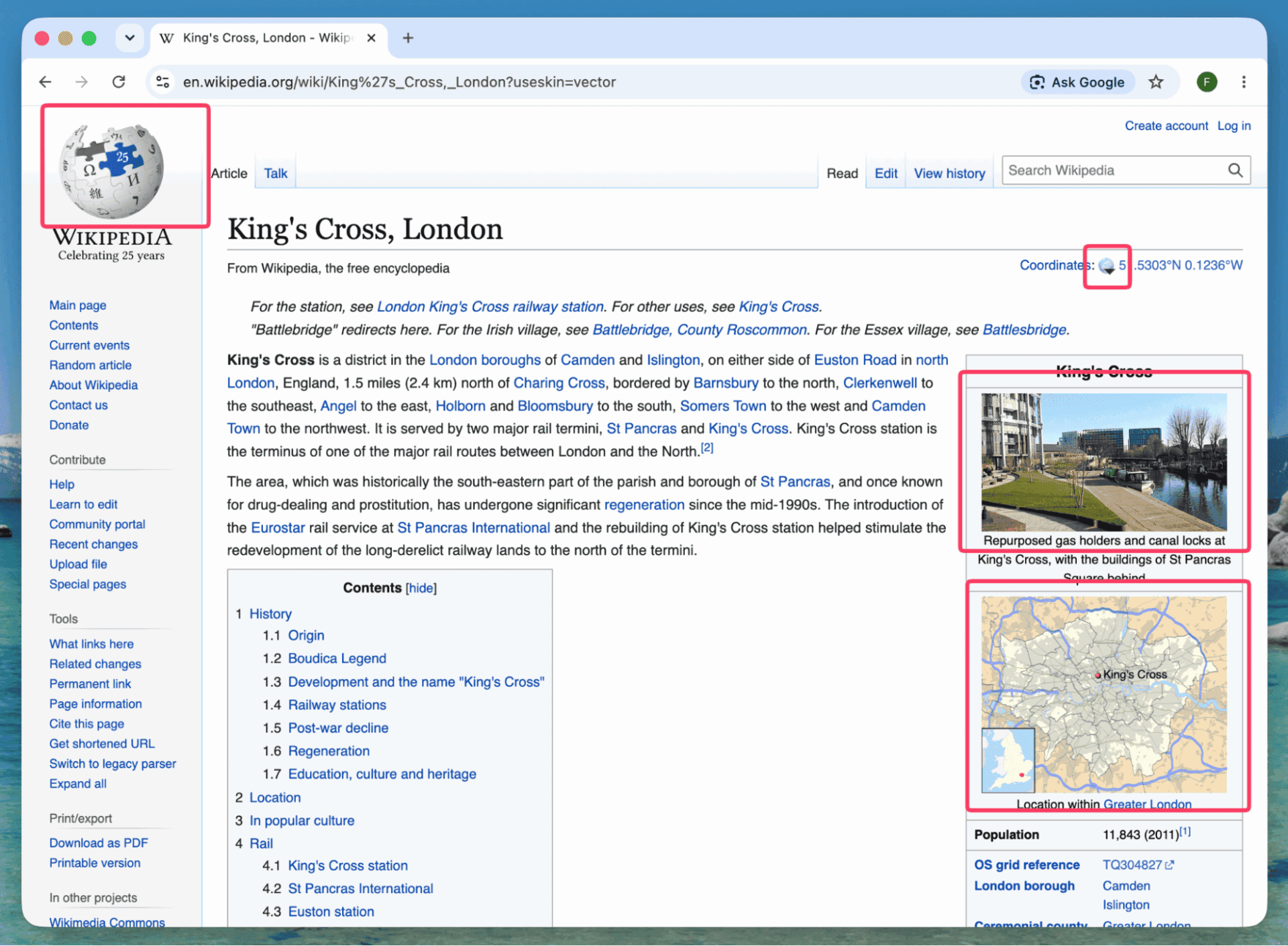Click the regeneration link in paragraph
Screen dimensions: 1288x946
point(644,505)
